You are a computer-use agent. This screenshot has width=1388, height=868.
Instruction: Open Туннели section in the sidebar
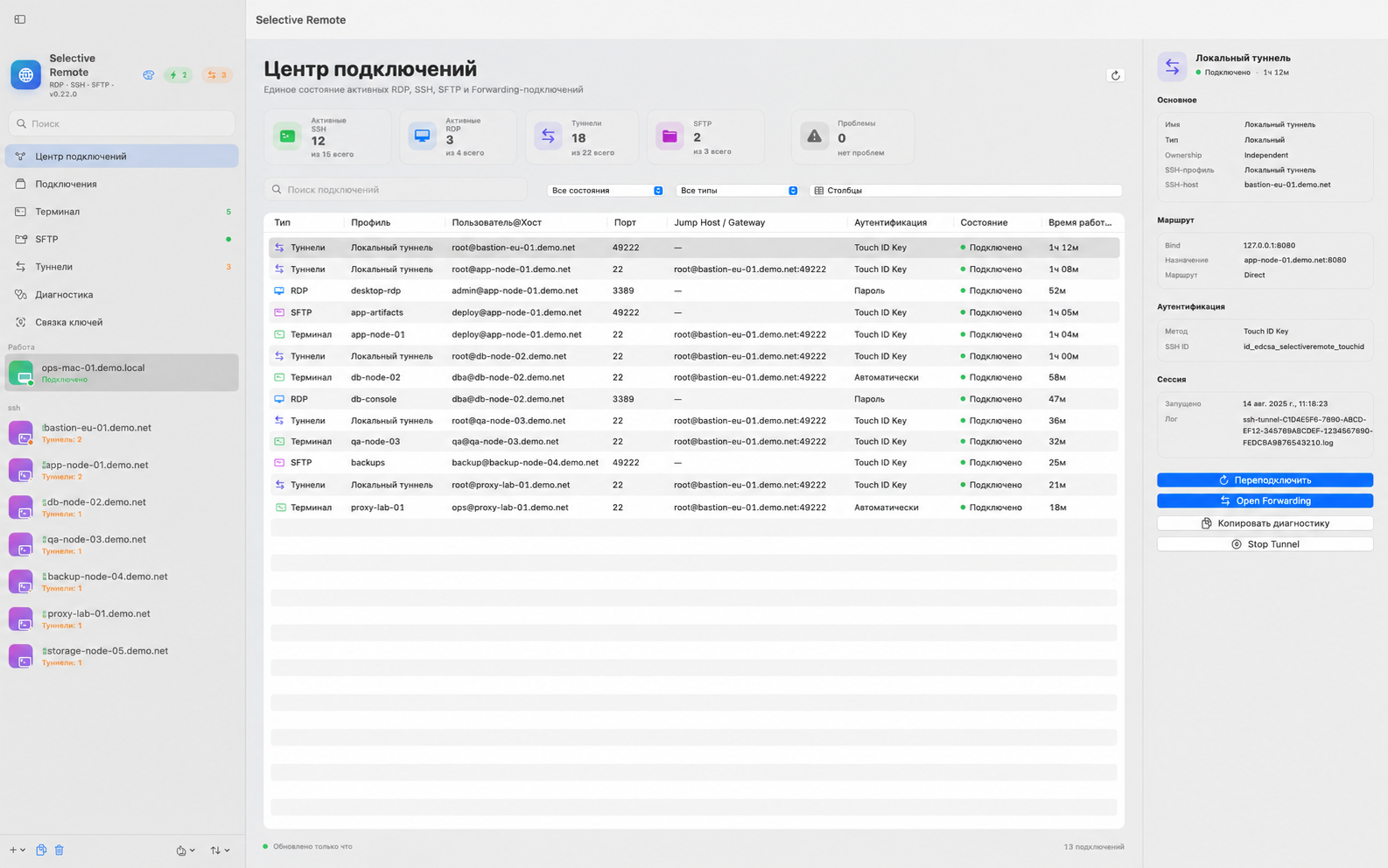[x=122, y=267]
